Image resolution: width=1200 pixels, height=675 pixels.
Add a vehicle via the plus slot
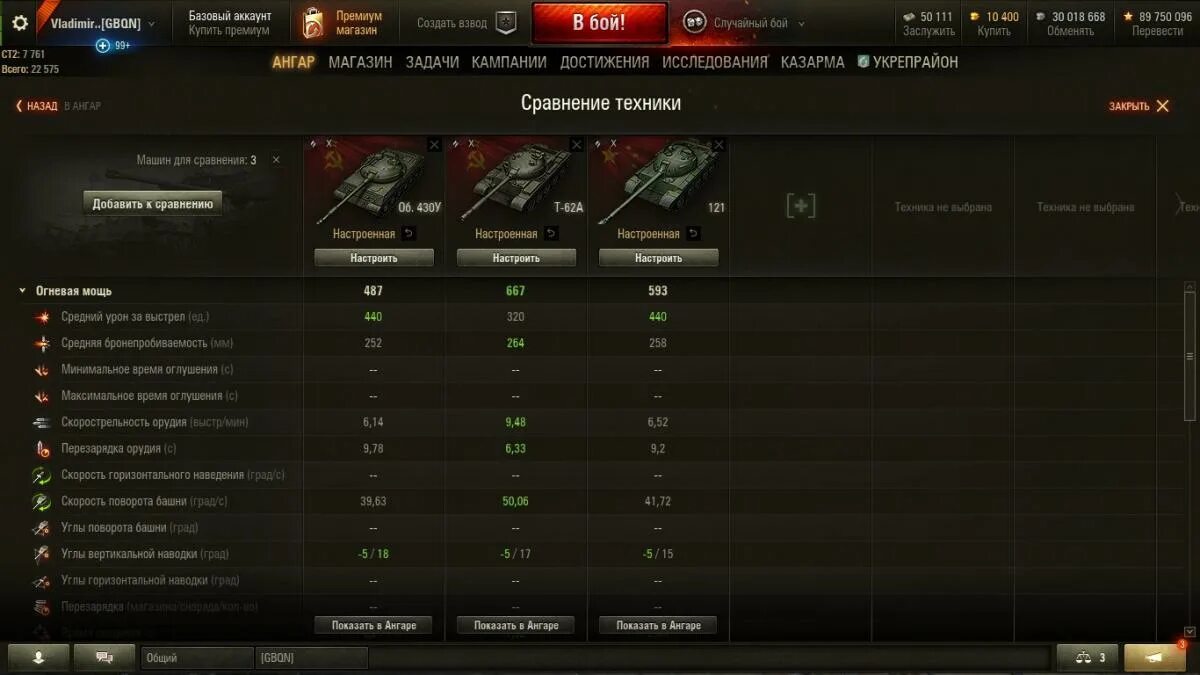pos(801,207)
